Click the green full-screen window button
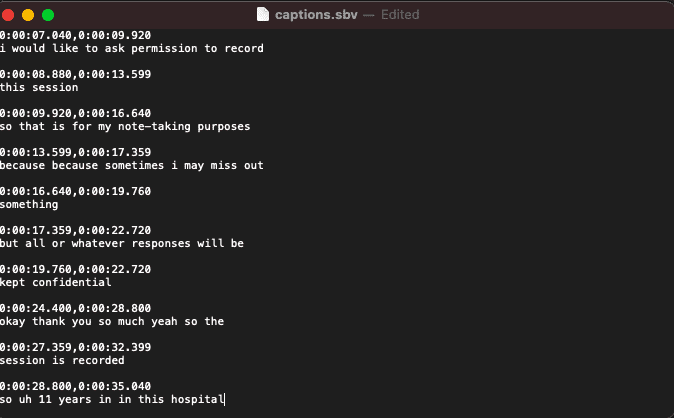Screen dimensions: 674x418 coord(48,15)
